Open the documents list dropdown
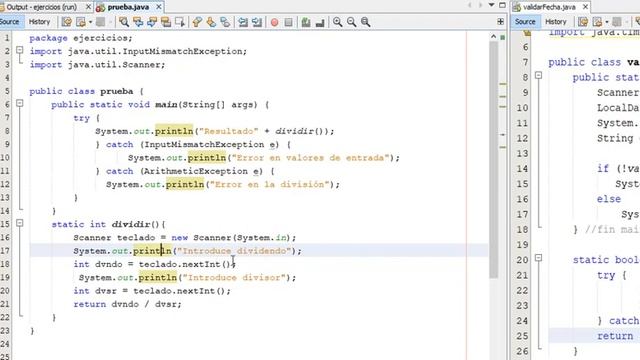This screenshot has width=640, height=360. 492,5
